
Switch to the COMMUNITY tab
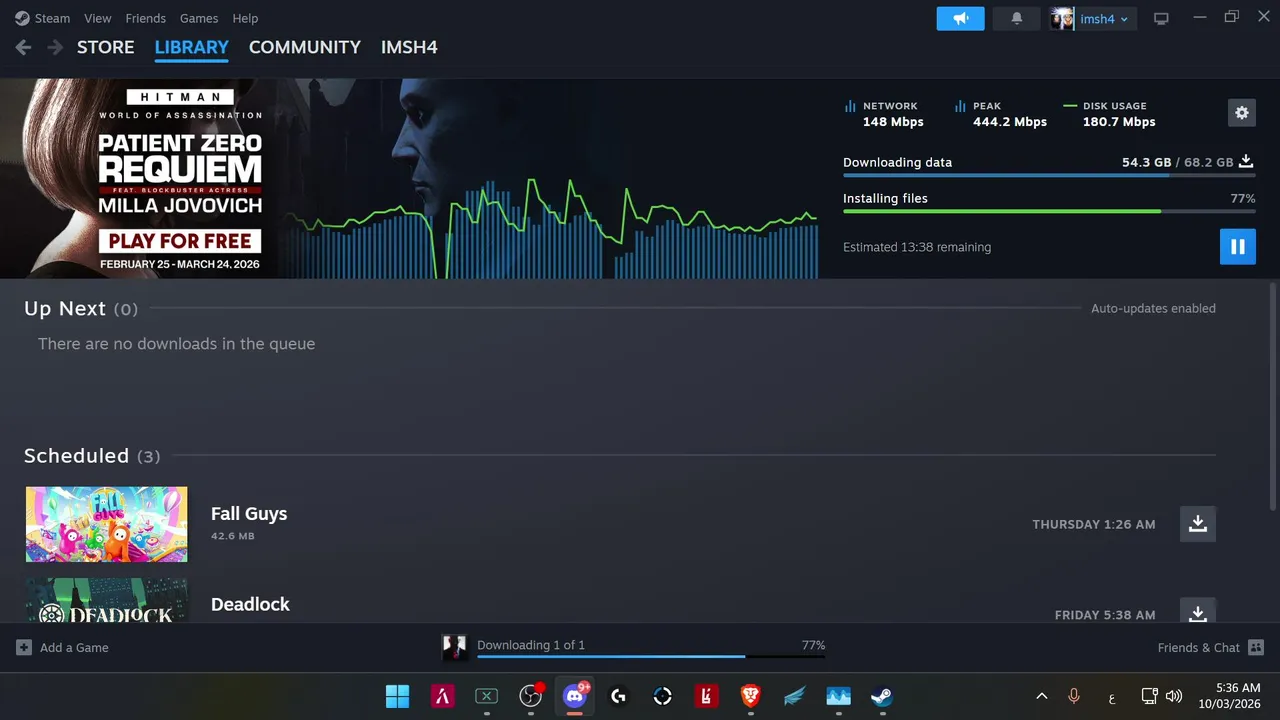coord(305,47)
